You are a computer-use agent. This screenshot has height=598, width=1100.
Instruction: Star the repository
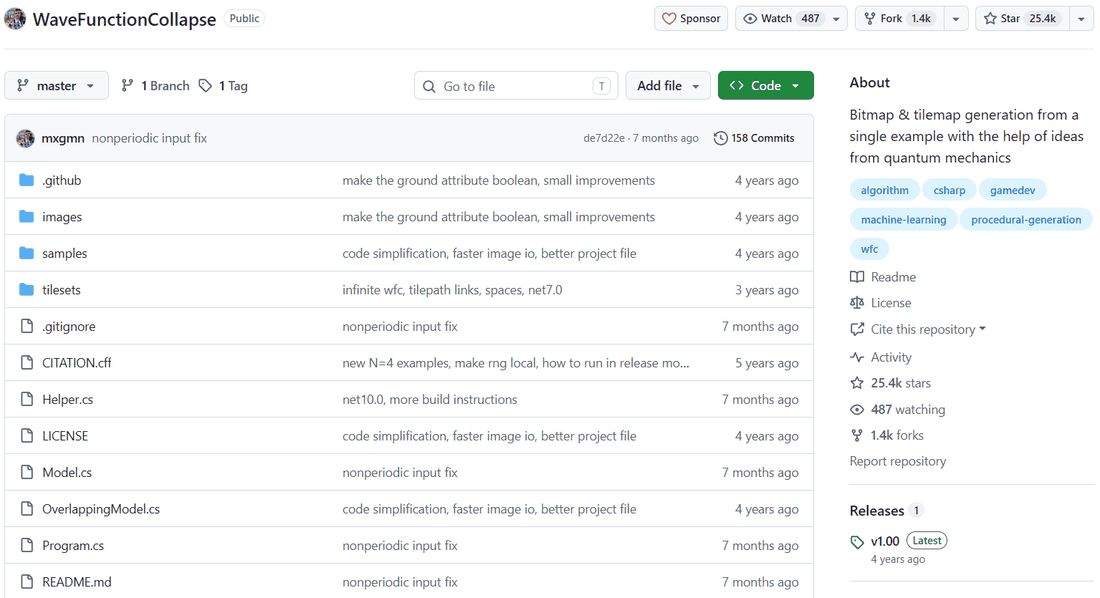click(x=1021, y=18)
